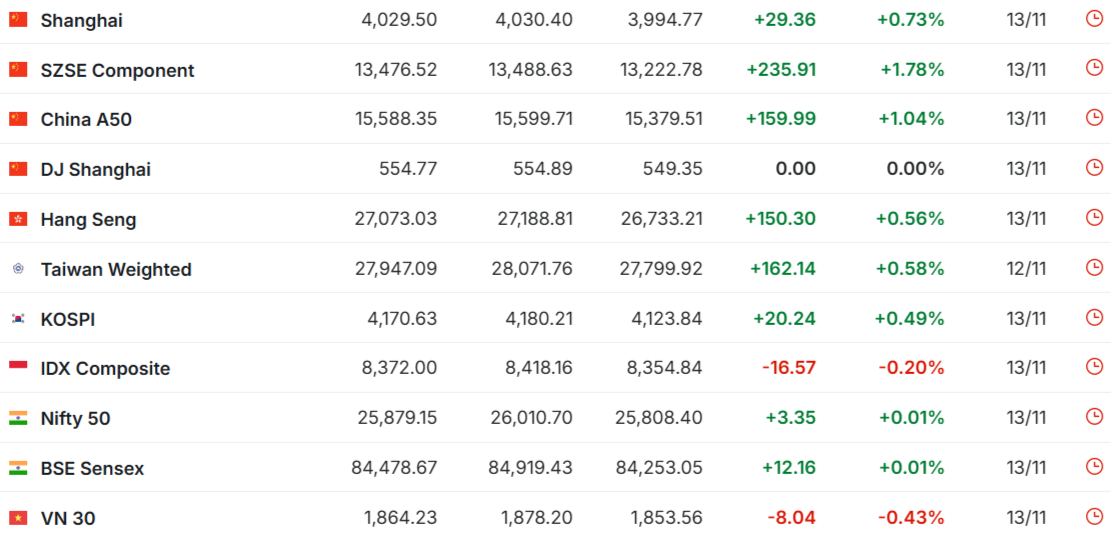
Task: Click the Vietnam flag beside VN 30
Action: click(x=18, y=518)
